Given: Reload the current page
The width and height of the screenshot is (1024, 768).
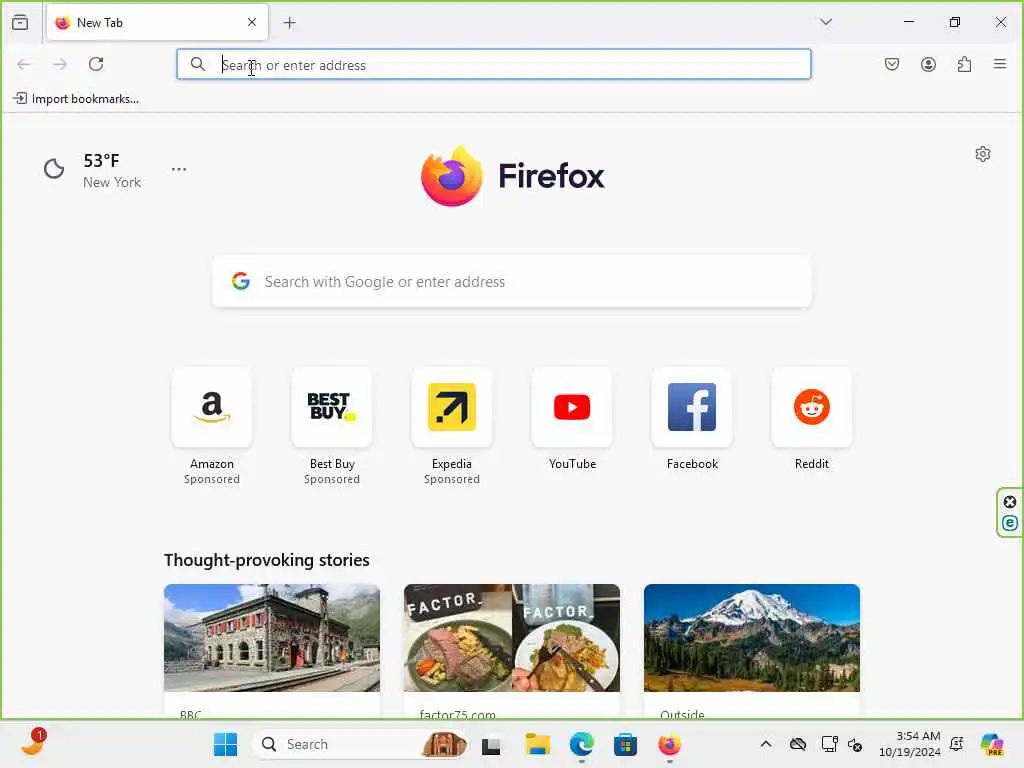Looking at the screenshot, I should click(x=97, y=64).
